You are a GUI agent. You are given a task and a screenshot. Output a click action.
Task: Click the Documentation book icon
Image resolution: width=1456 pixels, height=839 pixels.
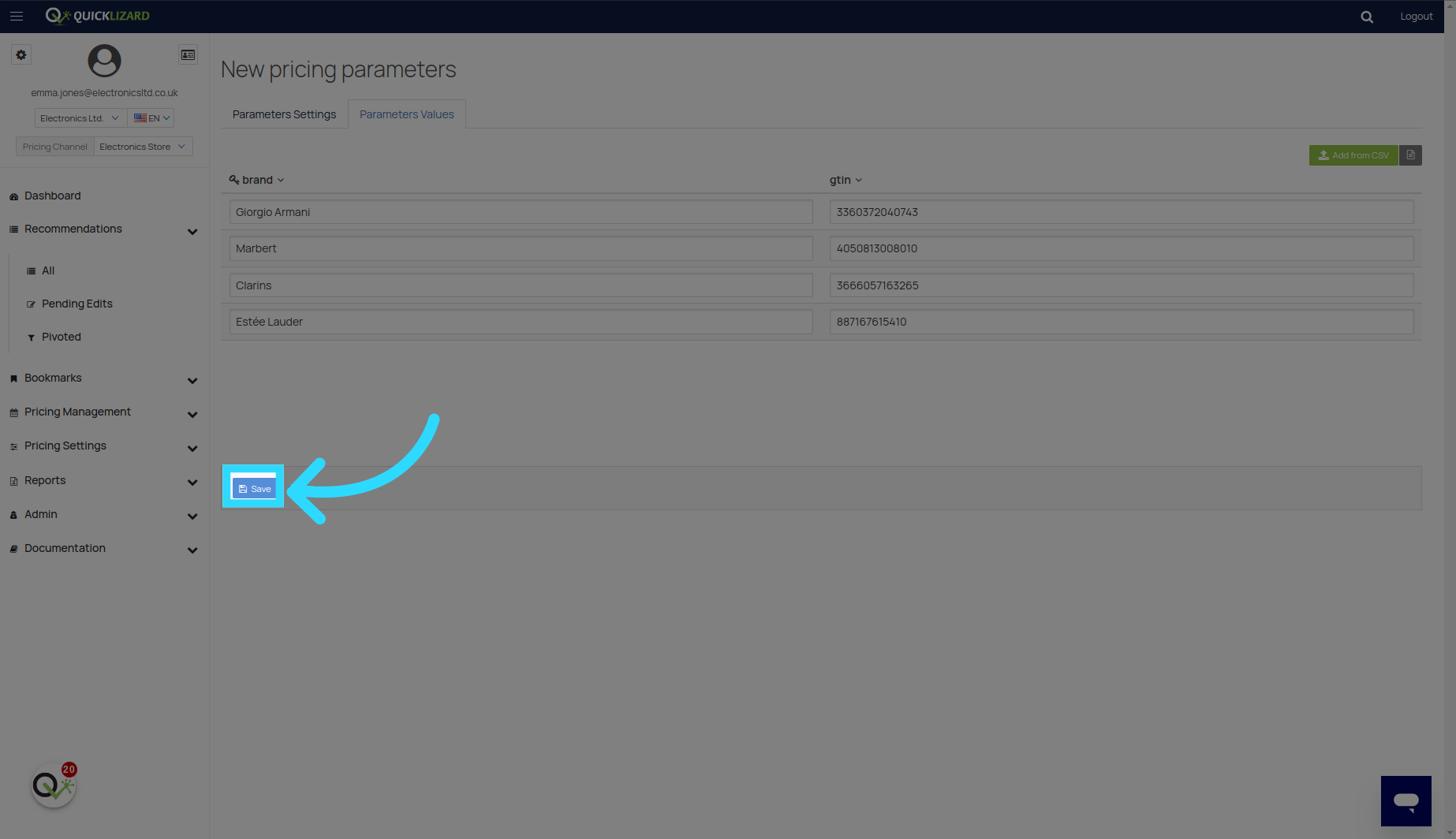[13, 549]
